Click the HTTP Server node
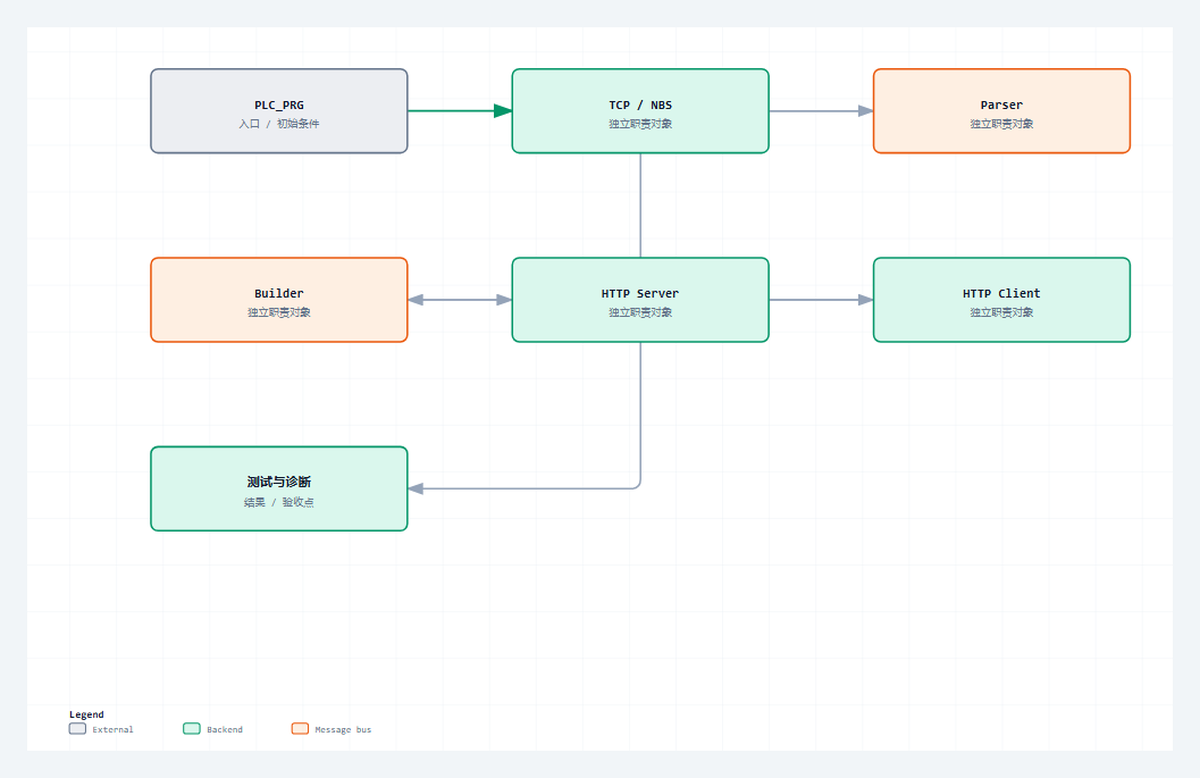Image resolution: width=1200 pixels, height=778 pixels. point(640,300)
